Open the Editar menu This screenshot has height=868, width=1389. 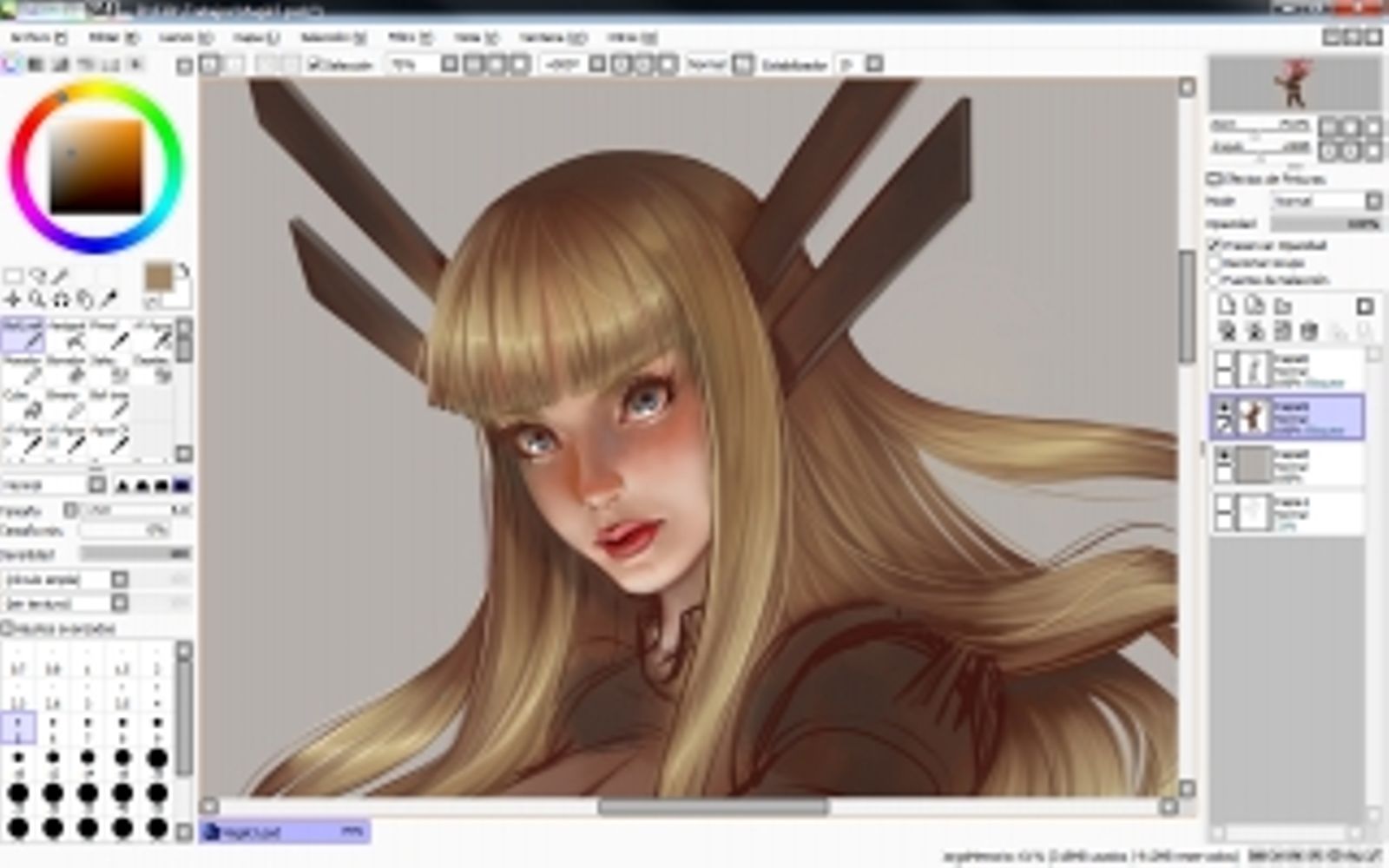[x=114, y=37]
